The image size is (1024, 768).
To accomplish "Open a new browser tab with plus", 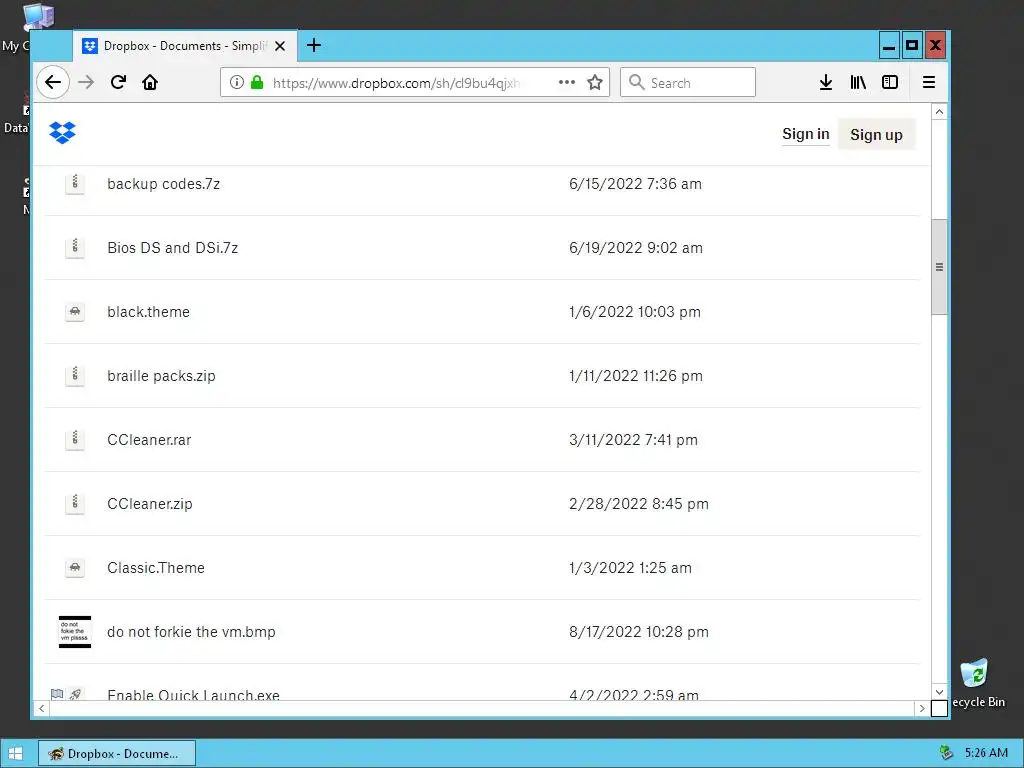I will [313, 45].
